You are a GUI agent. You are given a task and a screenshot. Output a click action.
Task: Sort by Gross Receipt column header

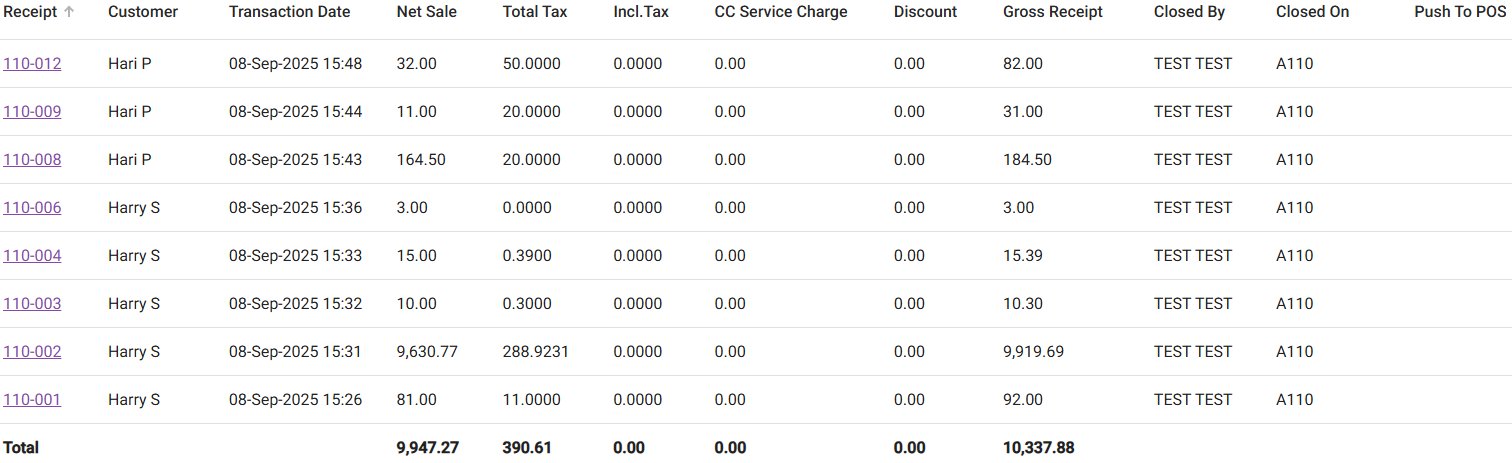[1053, 12]
